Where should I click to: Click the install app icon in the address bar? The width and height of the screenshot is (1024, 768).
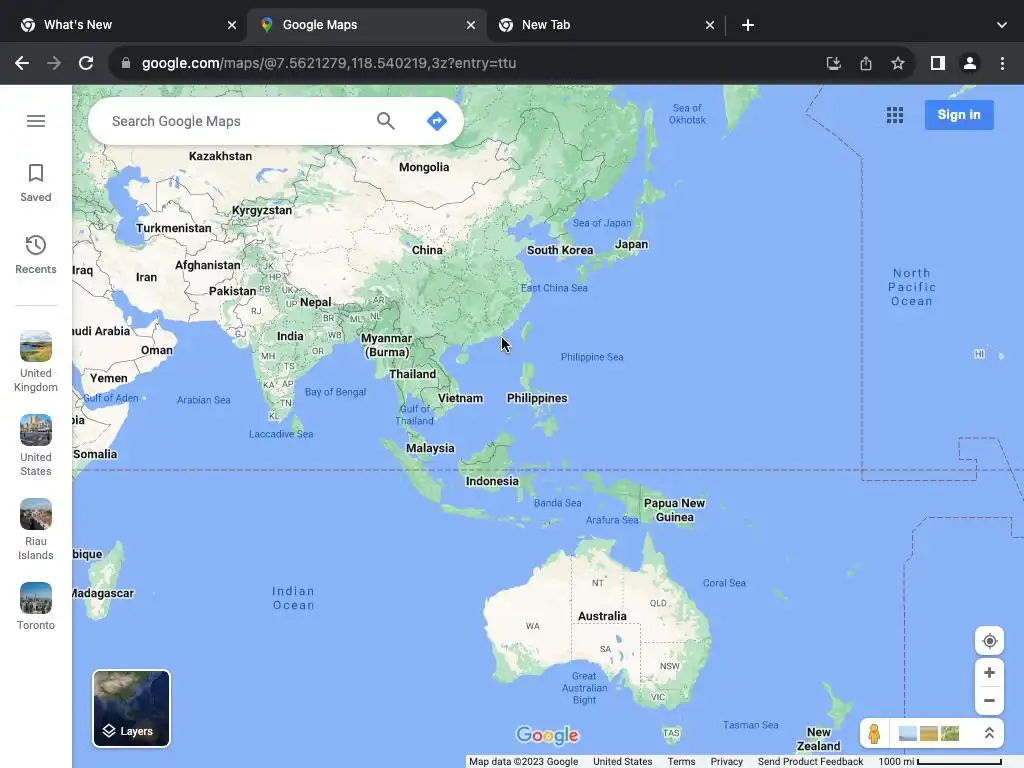click(x=833, y=63)
